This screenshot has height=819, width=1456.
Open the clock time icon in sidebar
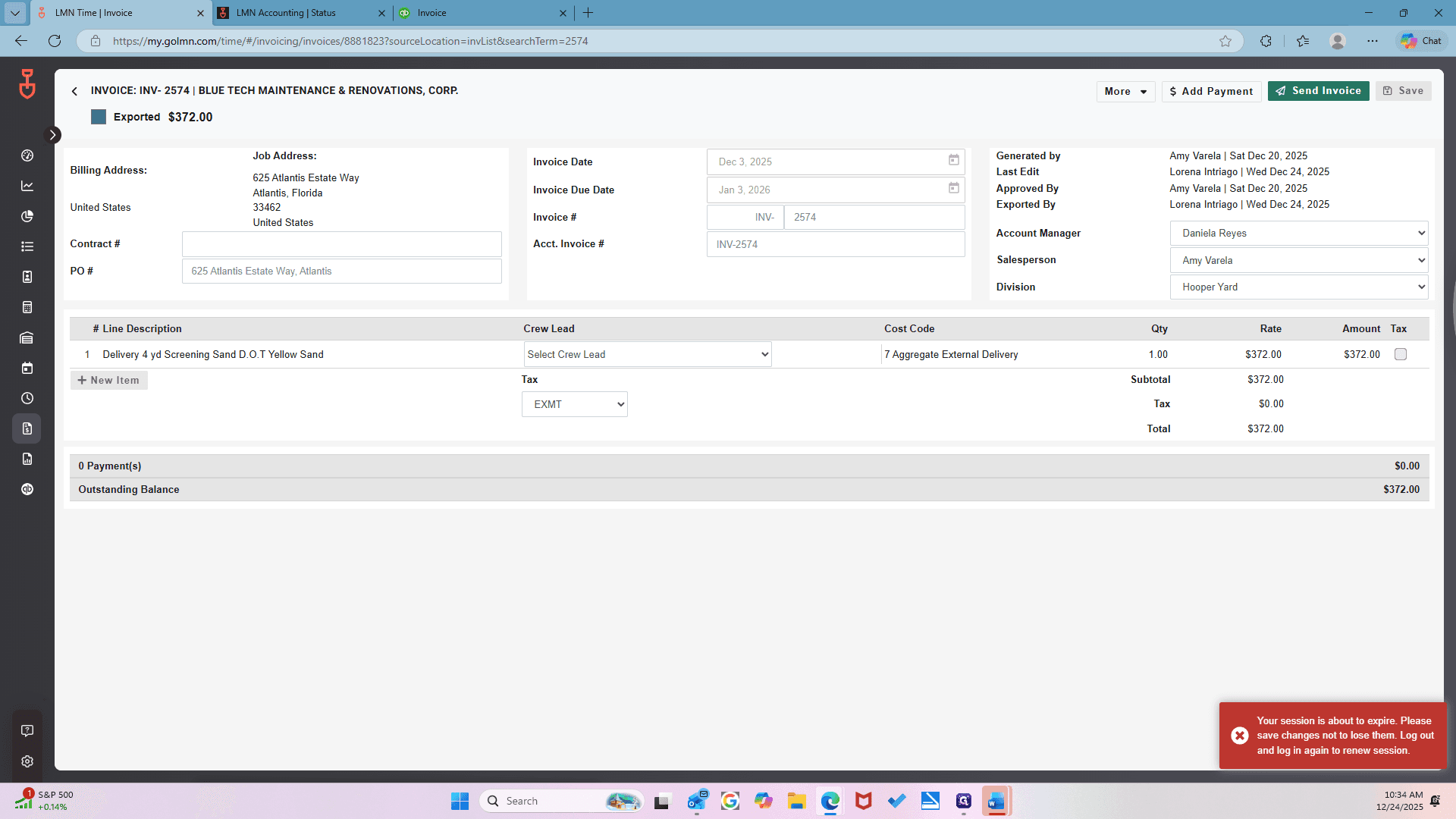click(27, 398)
